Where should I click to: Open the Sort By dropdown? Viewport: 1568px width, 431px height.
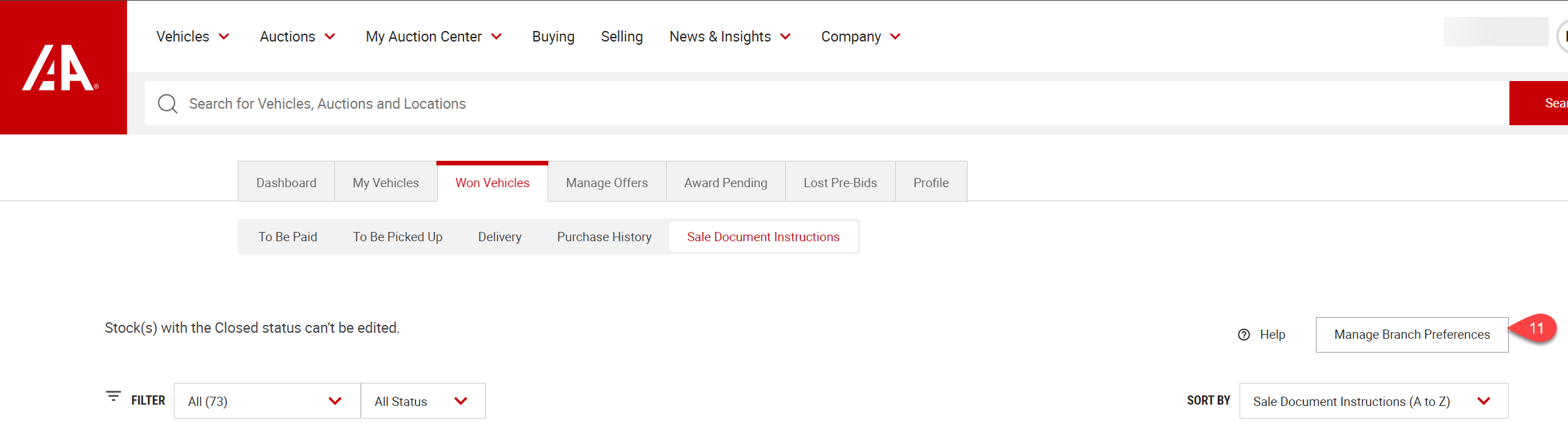[1373, 401]
